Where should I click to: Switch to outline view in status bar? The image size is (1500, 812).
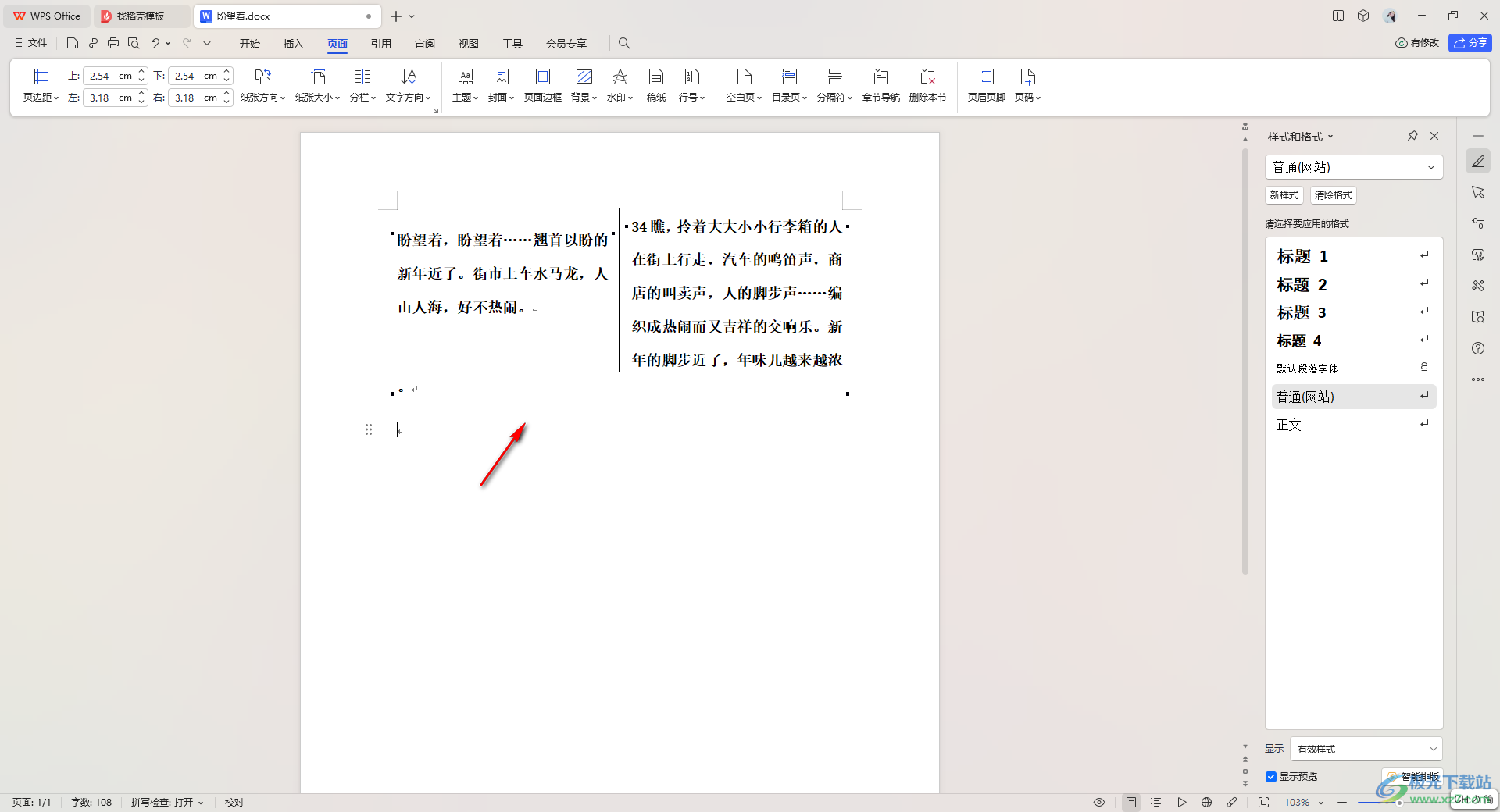click(1156, 802)
